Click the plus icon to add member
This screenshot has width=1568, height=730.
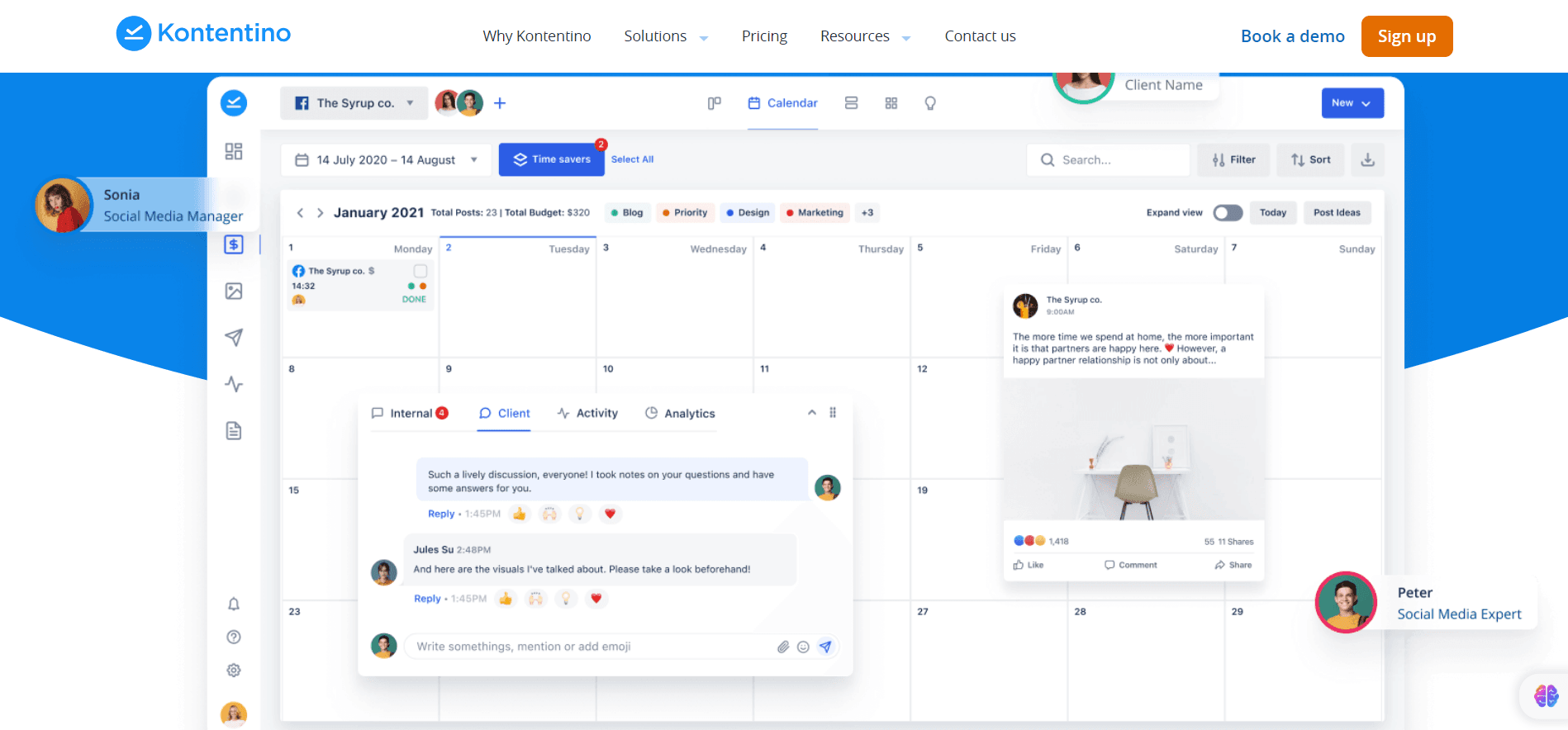point(500,103)
